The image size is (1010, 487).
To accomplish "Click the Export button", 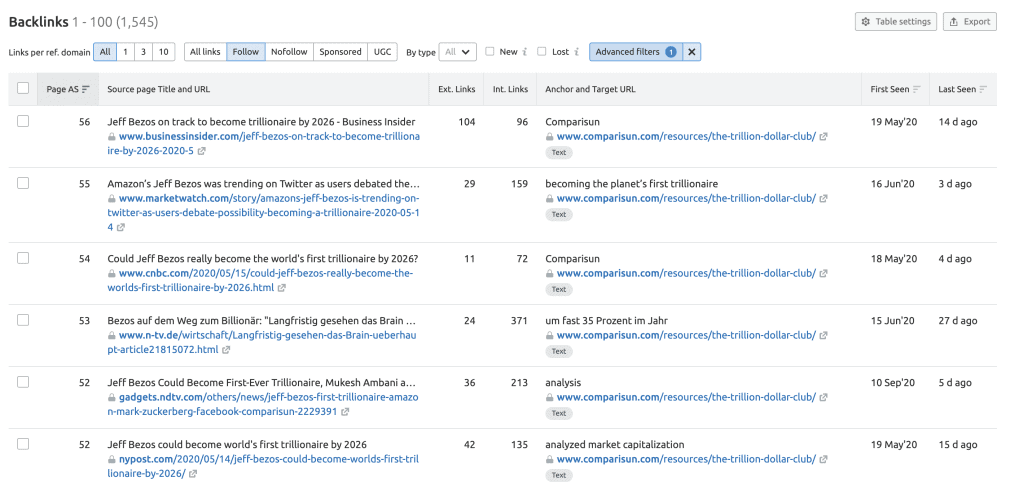I will [x=969, y=21].
